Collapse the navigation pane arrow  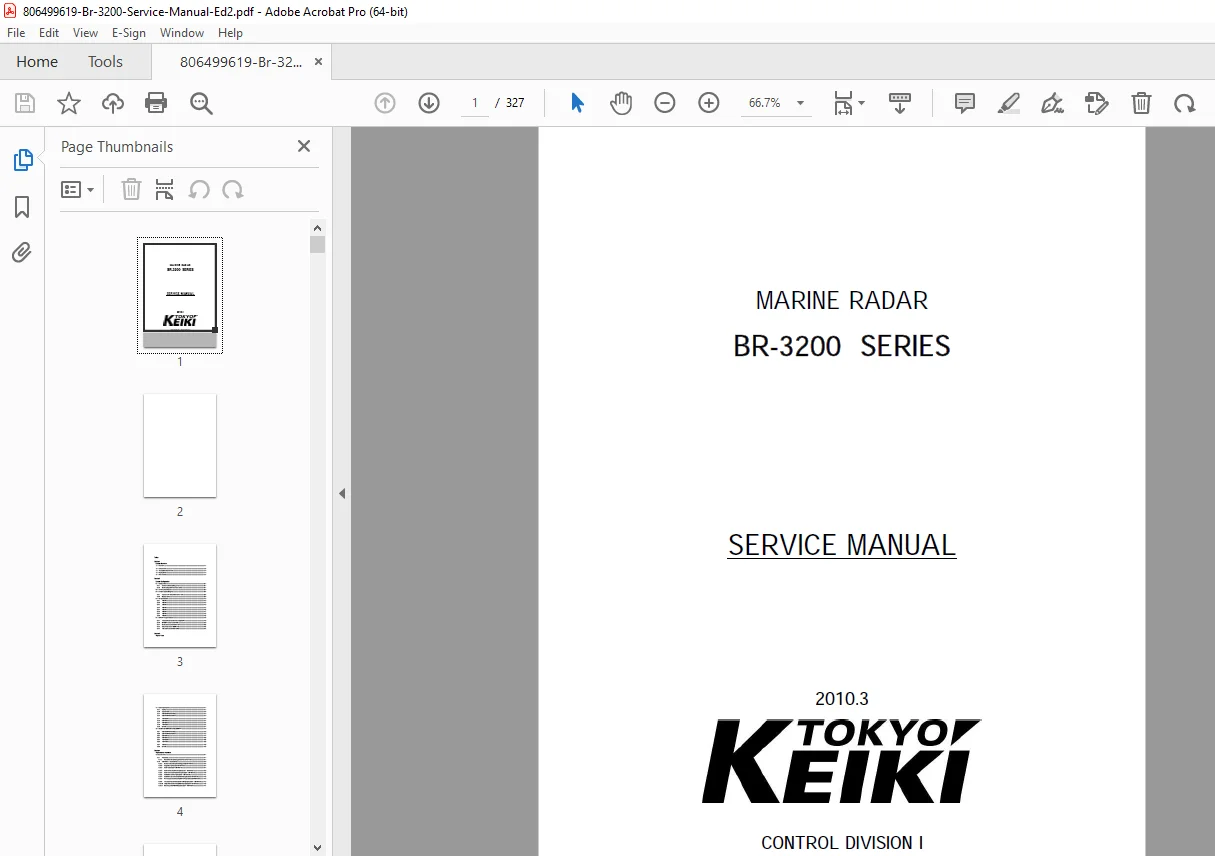tap(342, 493)
